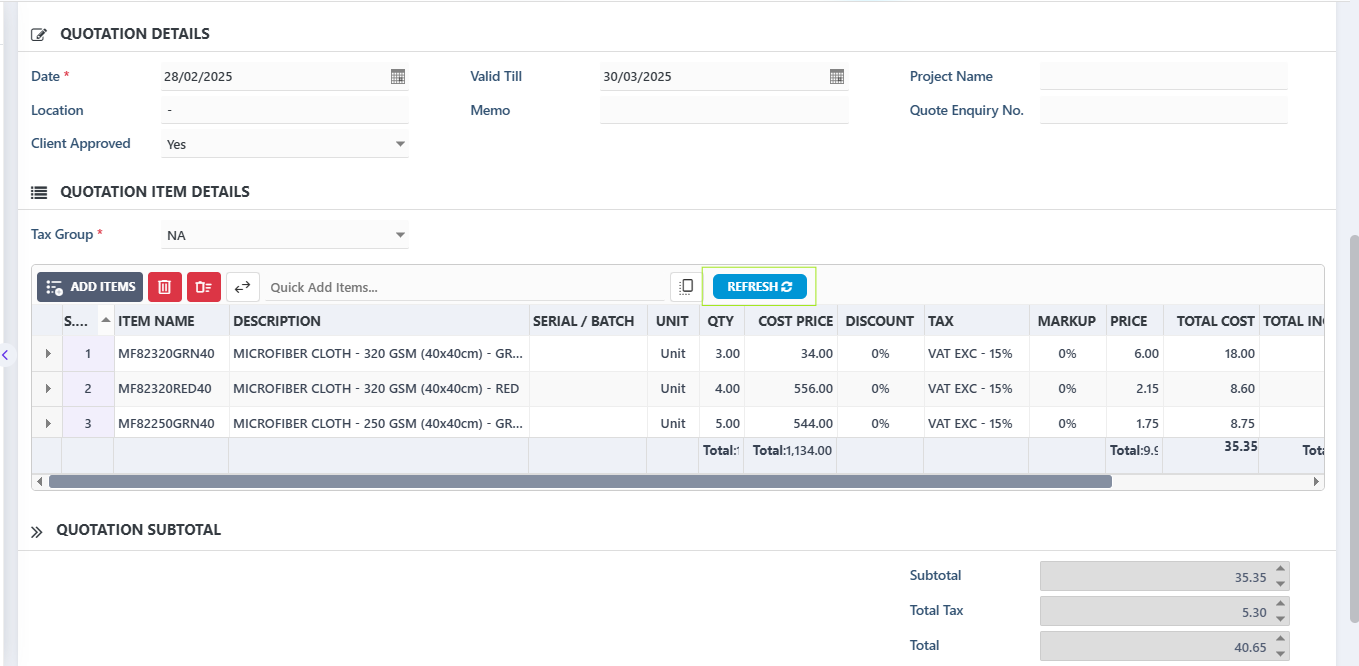Open the Date calendar picker icon
Screen dimensions: 1359x666
(397, 77)
